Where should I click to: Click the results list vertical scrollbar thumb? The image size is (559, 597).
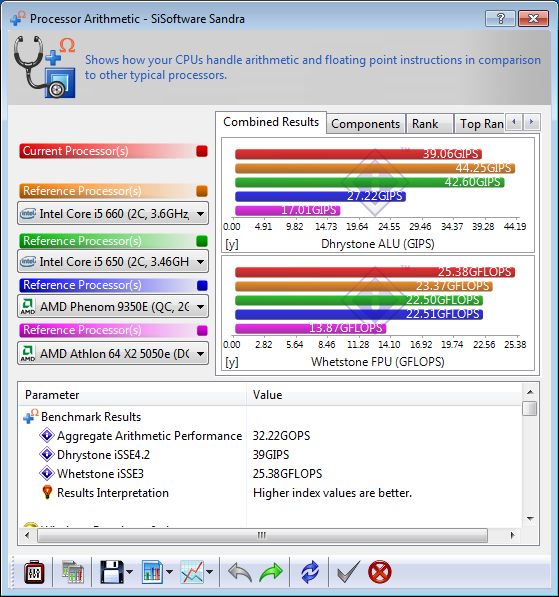click(530, 409)
